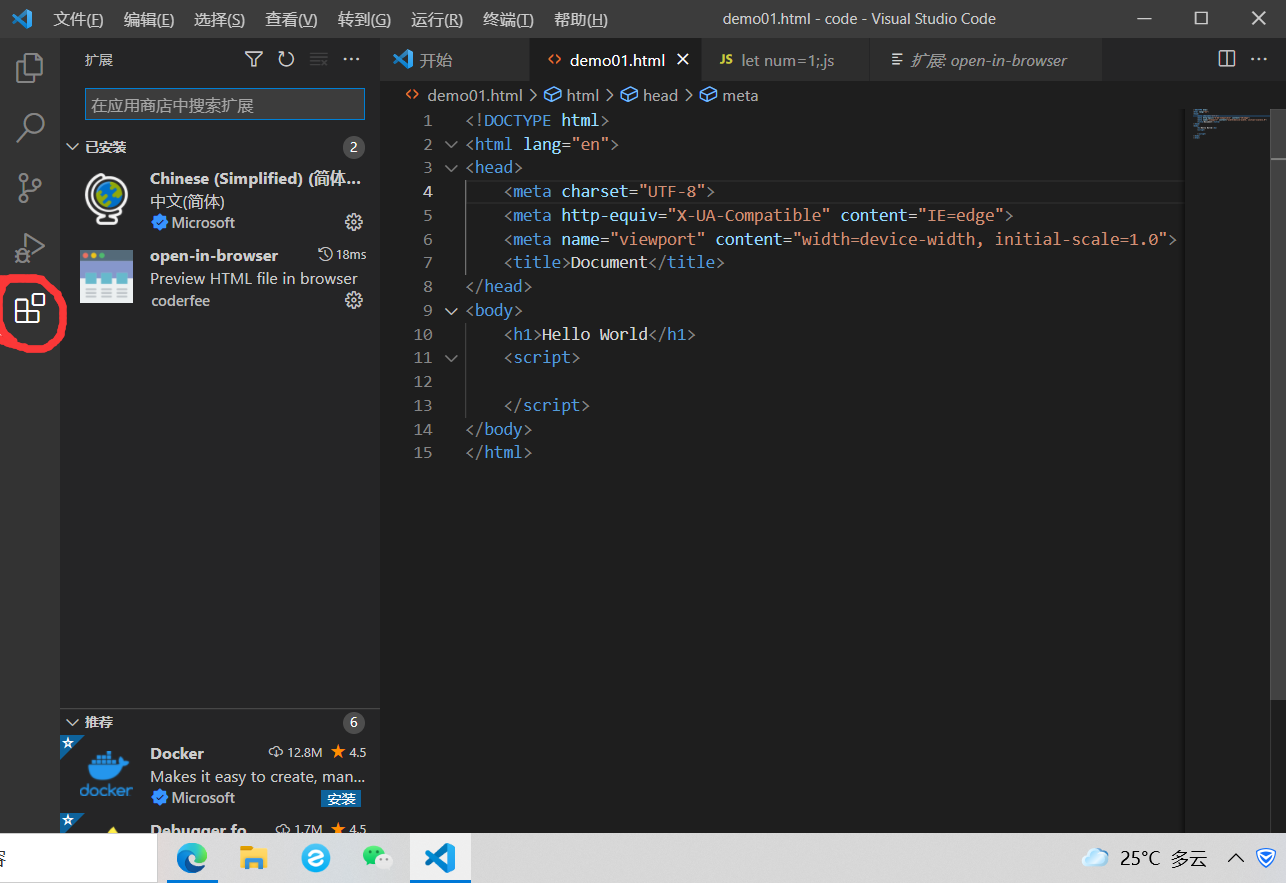
Task: Split the editor with the split icon
Action: 1226,59
